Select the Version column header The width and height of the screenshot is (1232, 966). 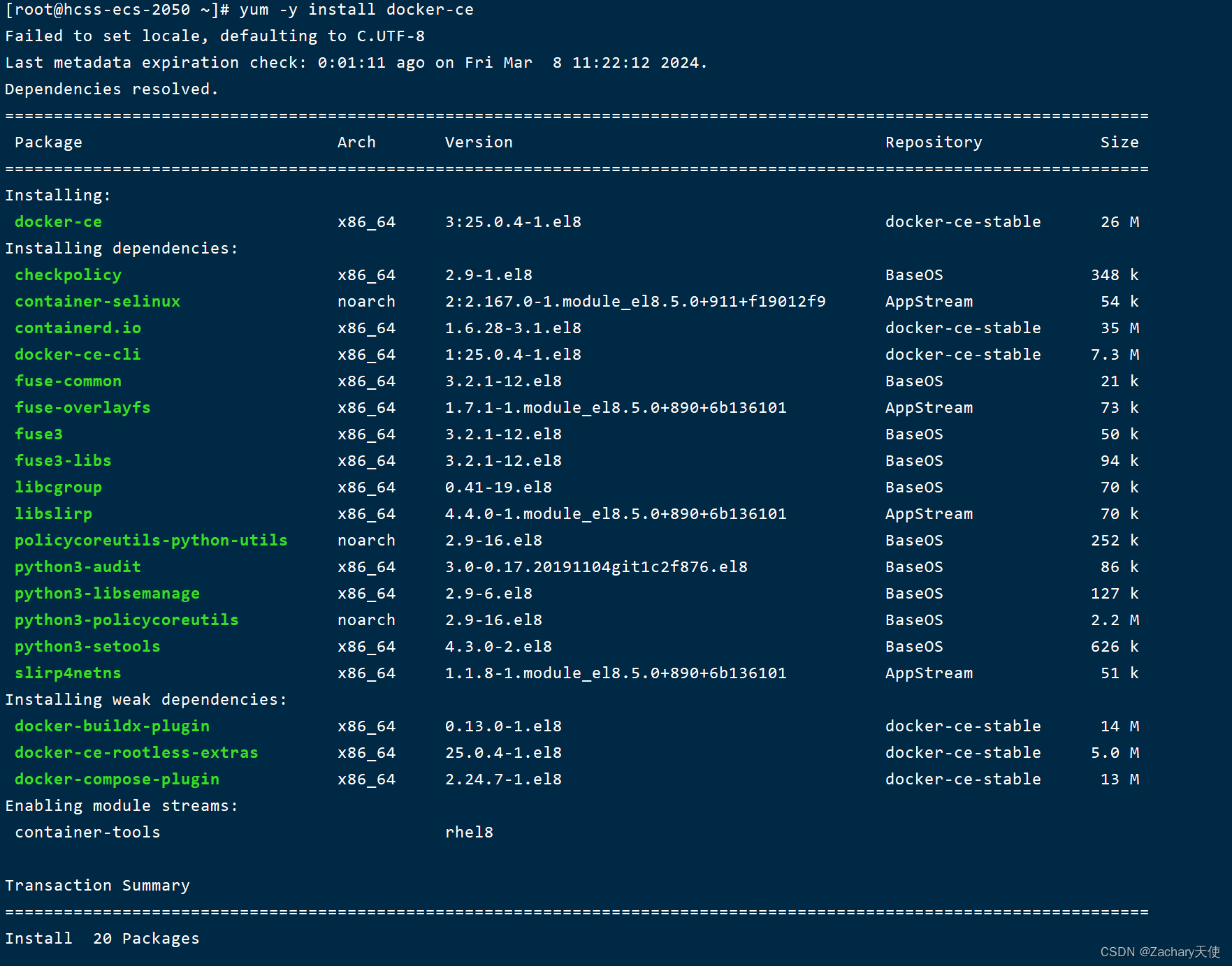pyautogui.click(x=479, y=142)
